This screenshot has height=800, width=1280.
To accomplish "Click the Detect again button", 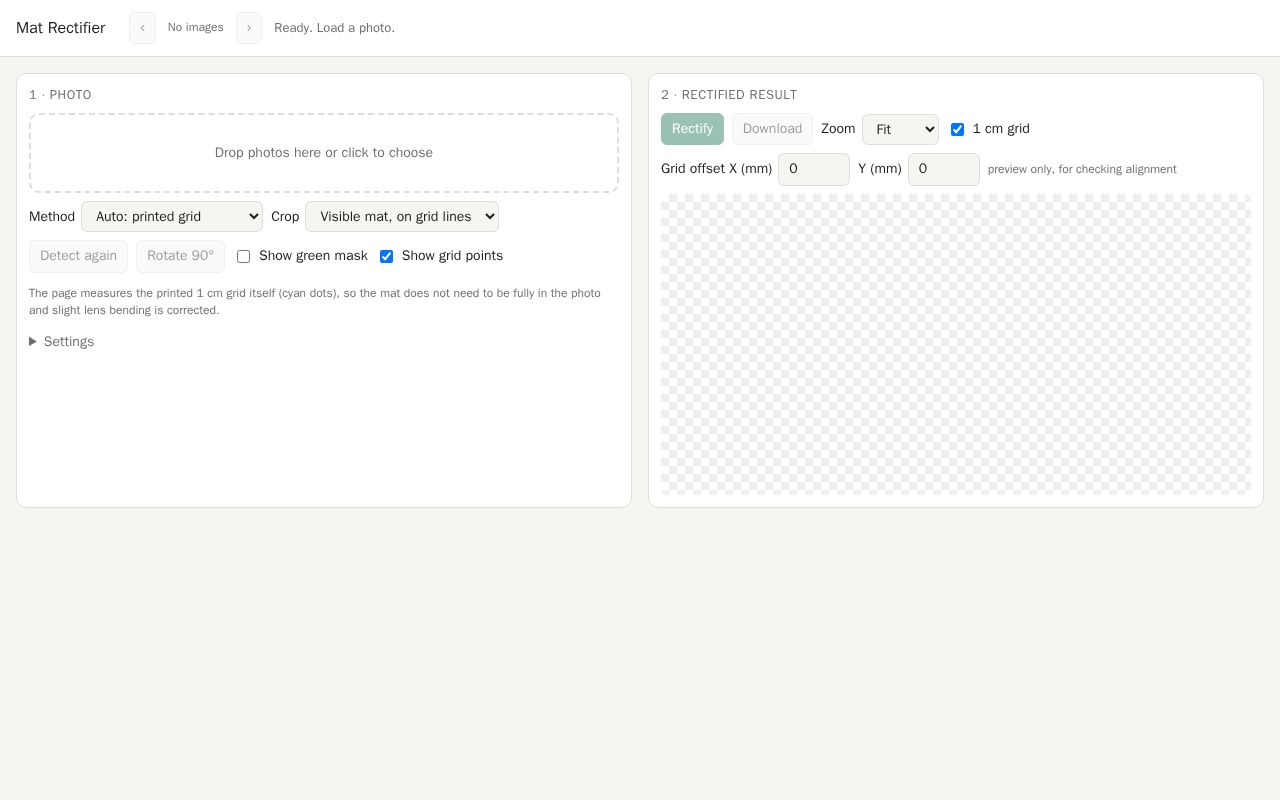I will (x=78, y=256).
